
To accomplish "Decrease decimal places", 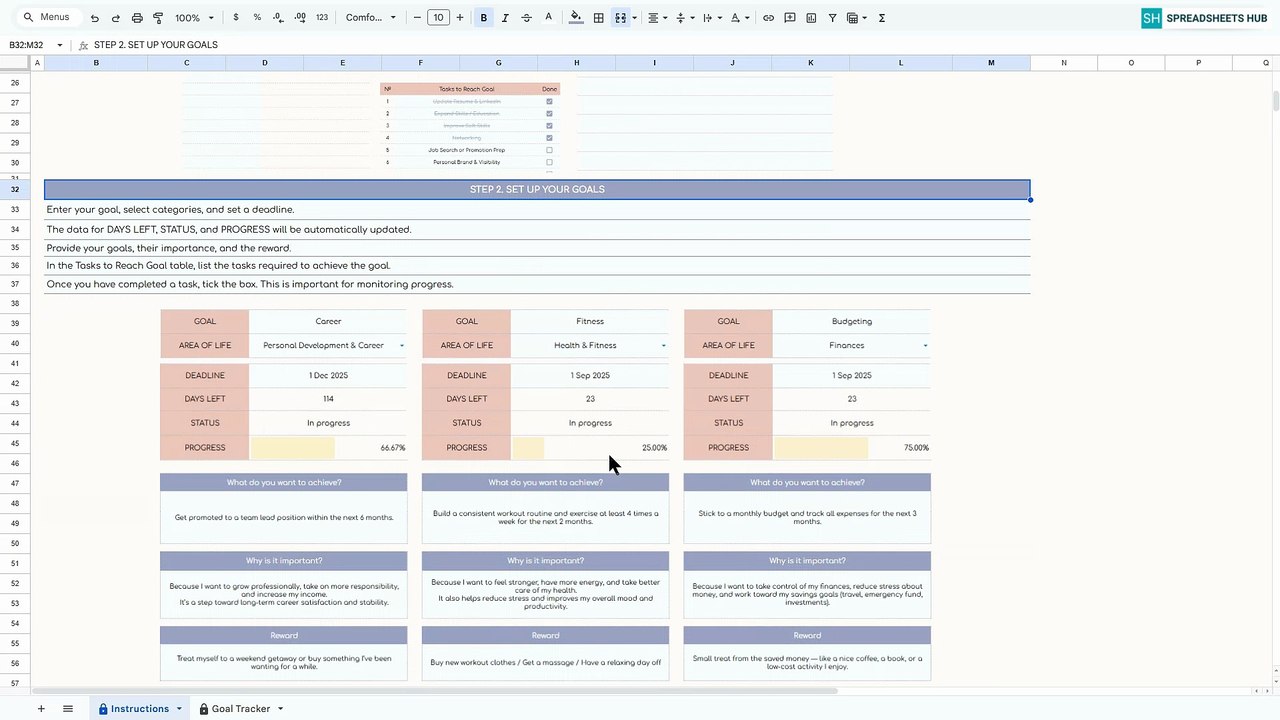I will tap(278, 18).
